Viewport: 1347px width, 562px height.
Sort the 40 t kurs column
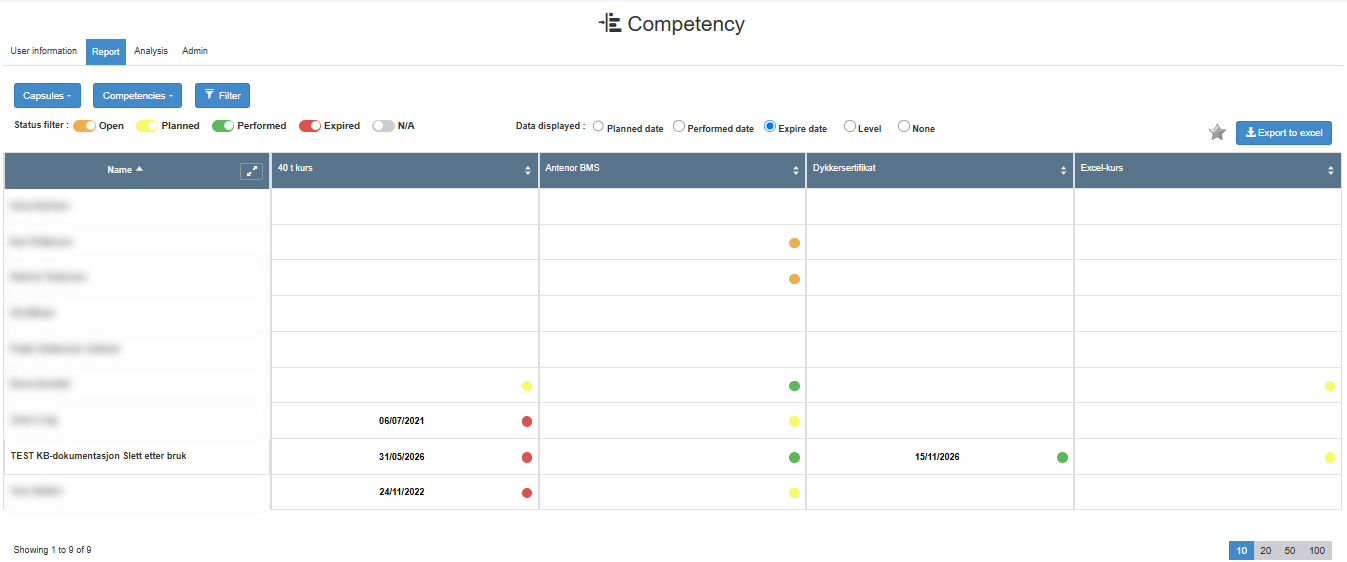click(x=528, y=171)
